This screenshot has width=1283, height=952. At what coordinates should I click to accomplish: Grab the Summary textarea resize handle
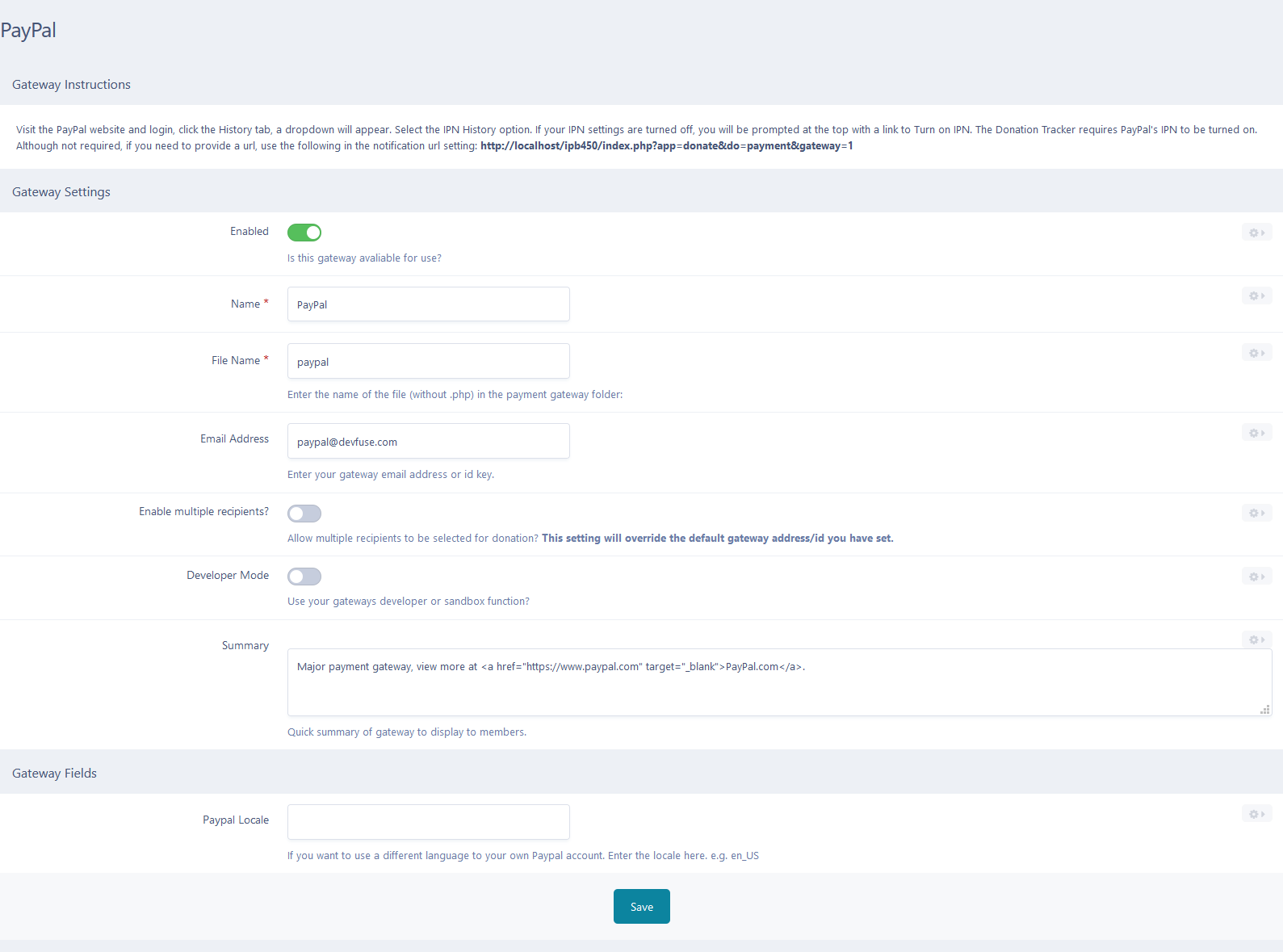(1265, 709)
